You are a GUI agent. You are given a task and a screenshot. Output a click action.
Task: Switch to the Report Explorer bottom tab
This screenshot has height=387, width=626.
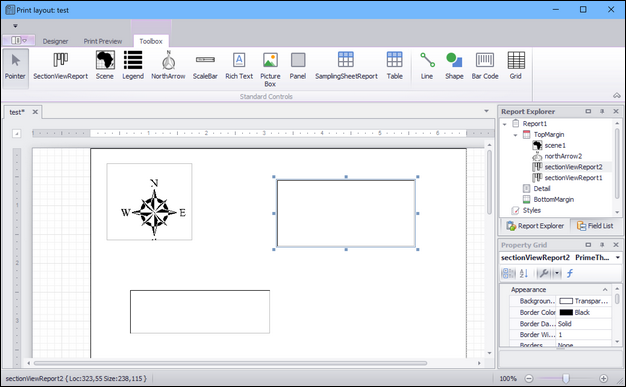pos(535,226)
